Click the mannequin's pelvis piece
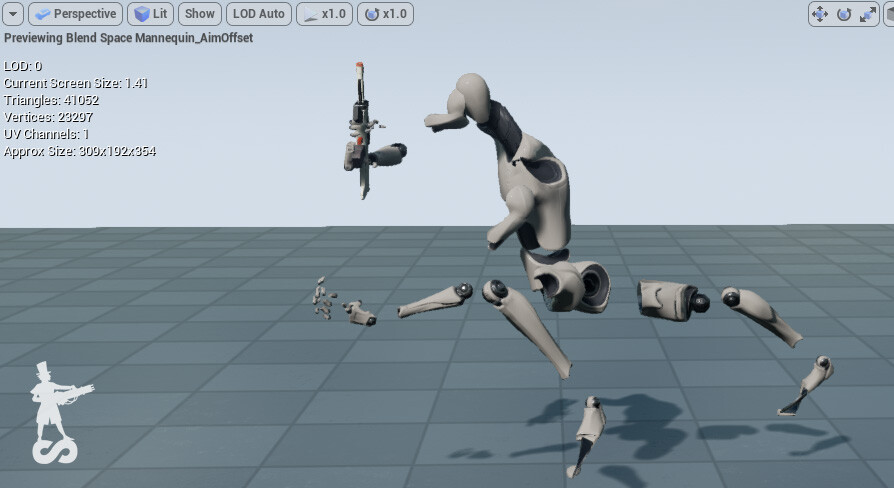The image size is (894, 488). [x=566, y=282]
